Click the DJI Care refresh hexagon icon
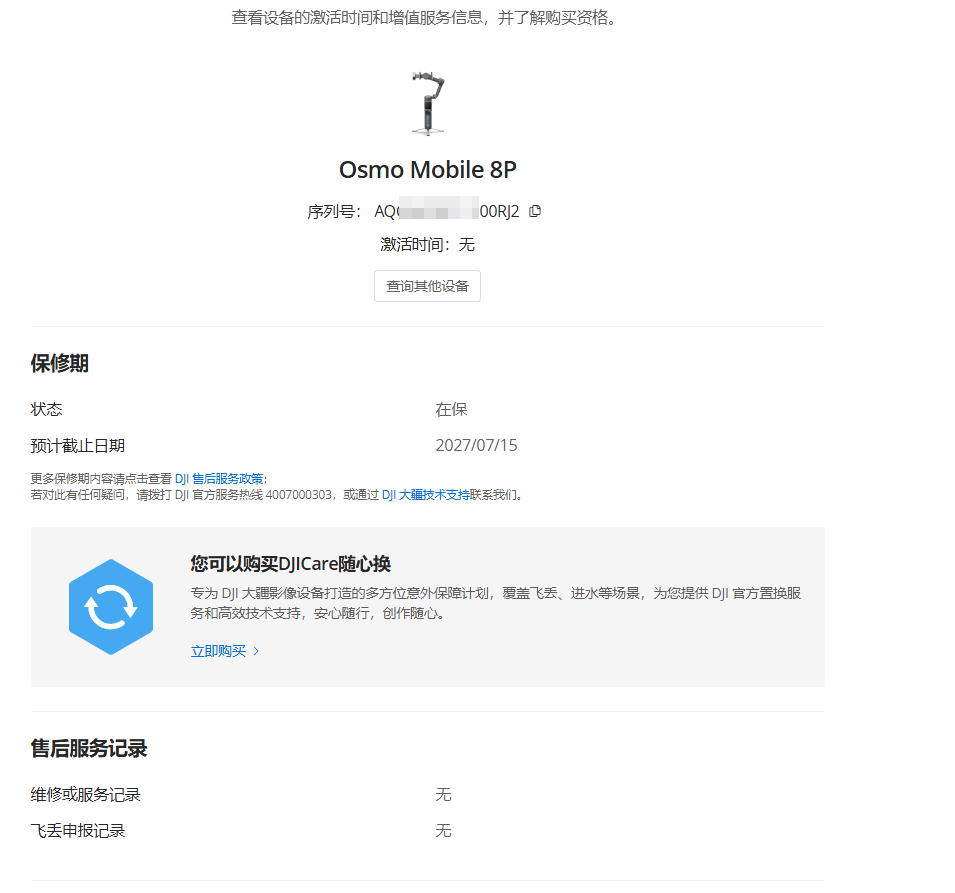Image resolution: width=955 pixels, height=893 pixels. [x=111, y=607]
